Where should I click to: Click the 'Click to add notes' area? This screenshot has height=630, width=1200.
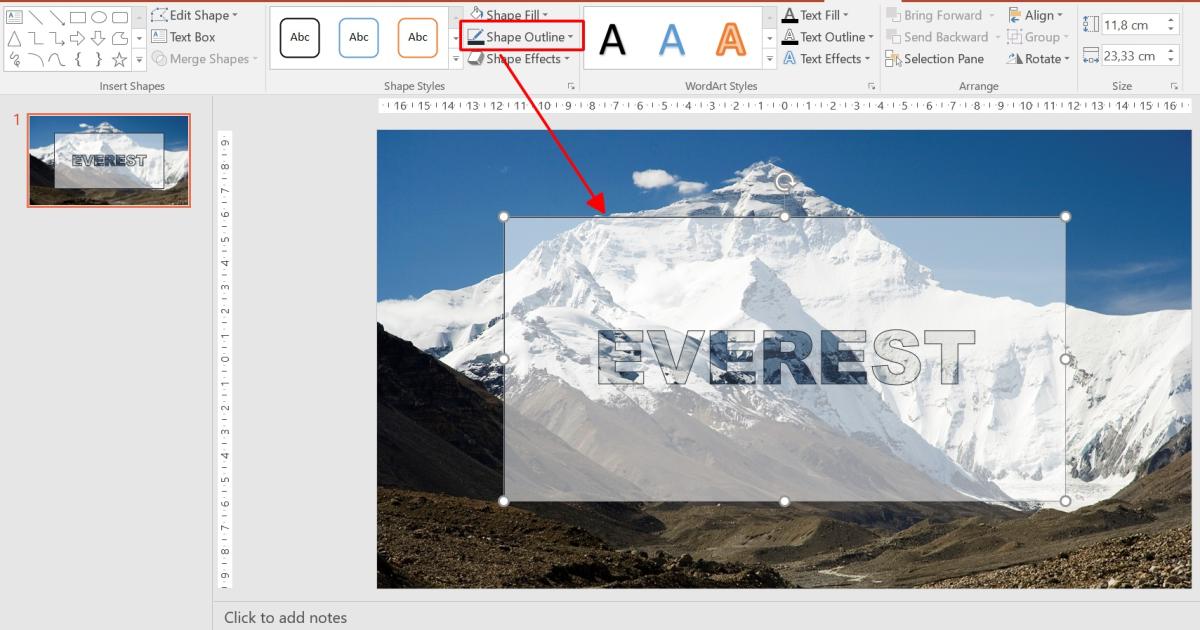[286, 617]
